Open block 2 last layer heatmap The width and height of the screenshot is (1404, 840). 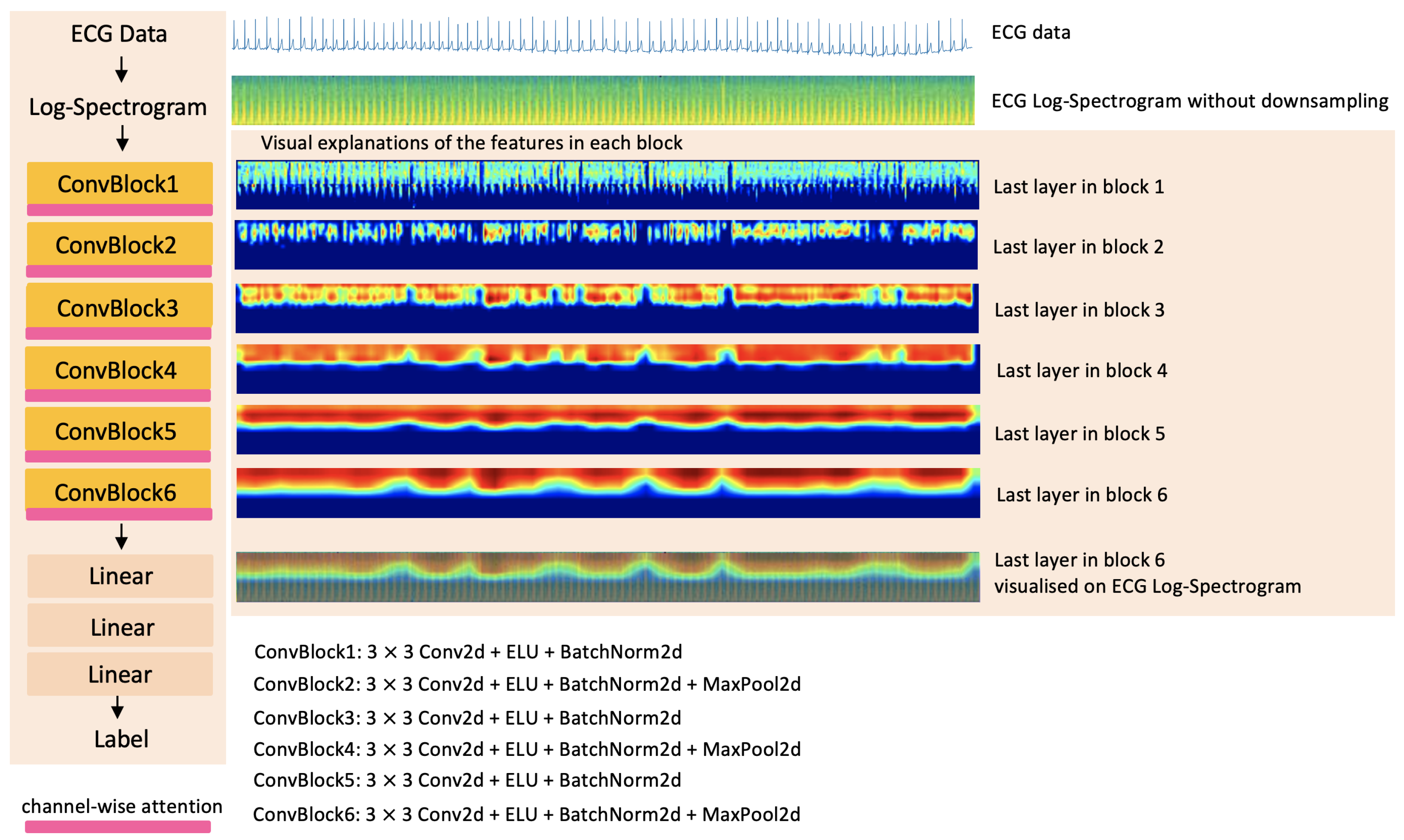click(606, 245)
